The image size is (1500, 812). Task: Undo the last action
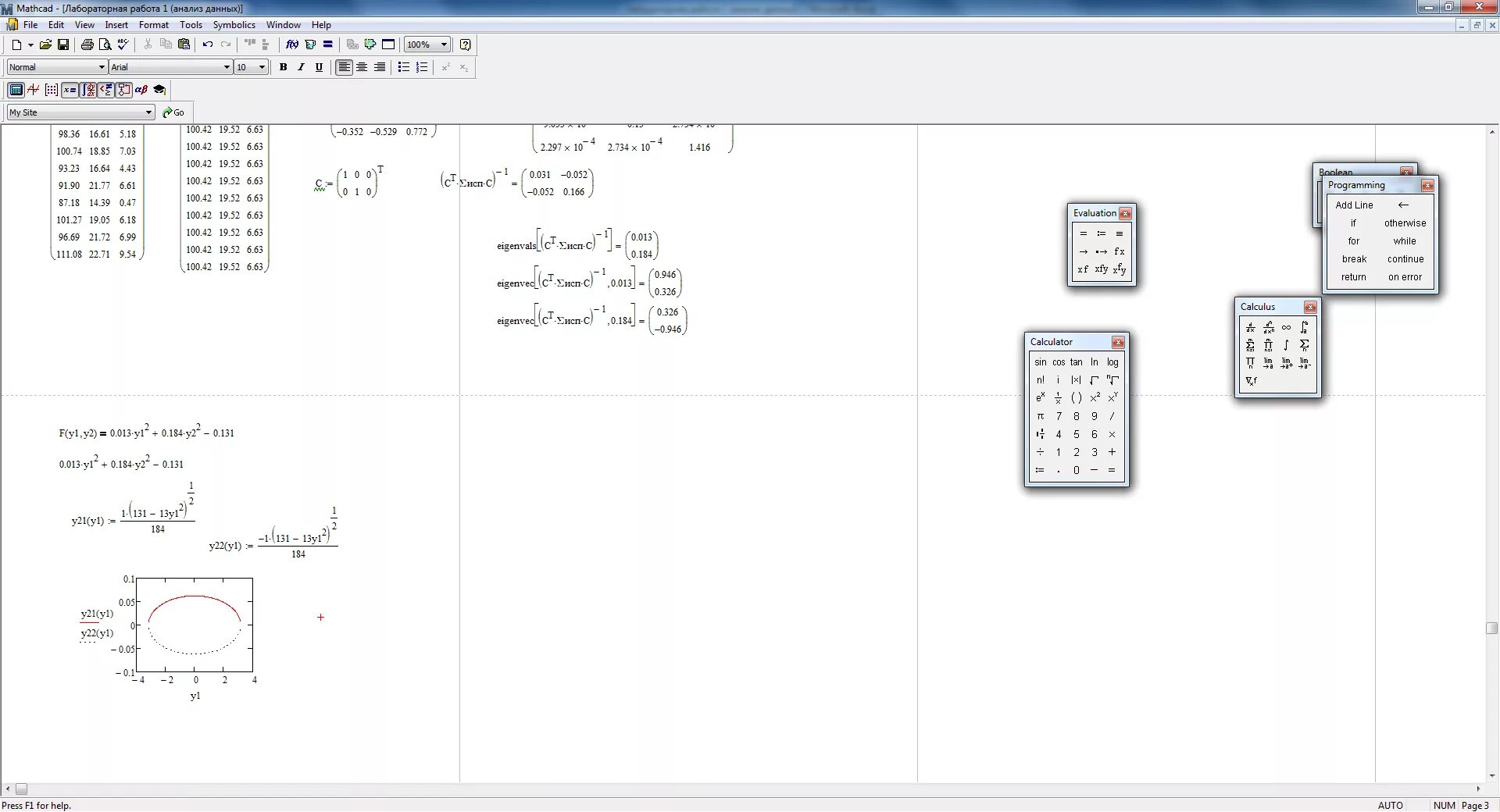pyautogui.click(x=208, y=45)
